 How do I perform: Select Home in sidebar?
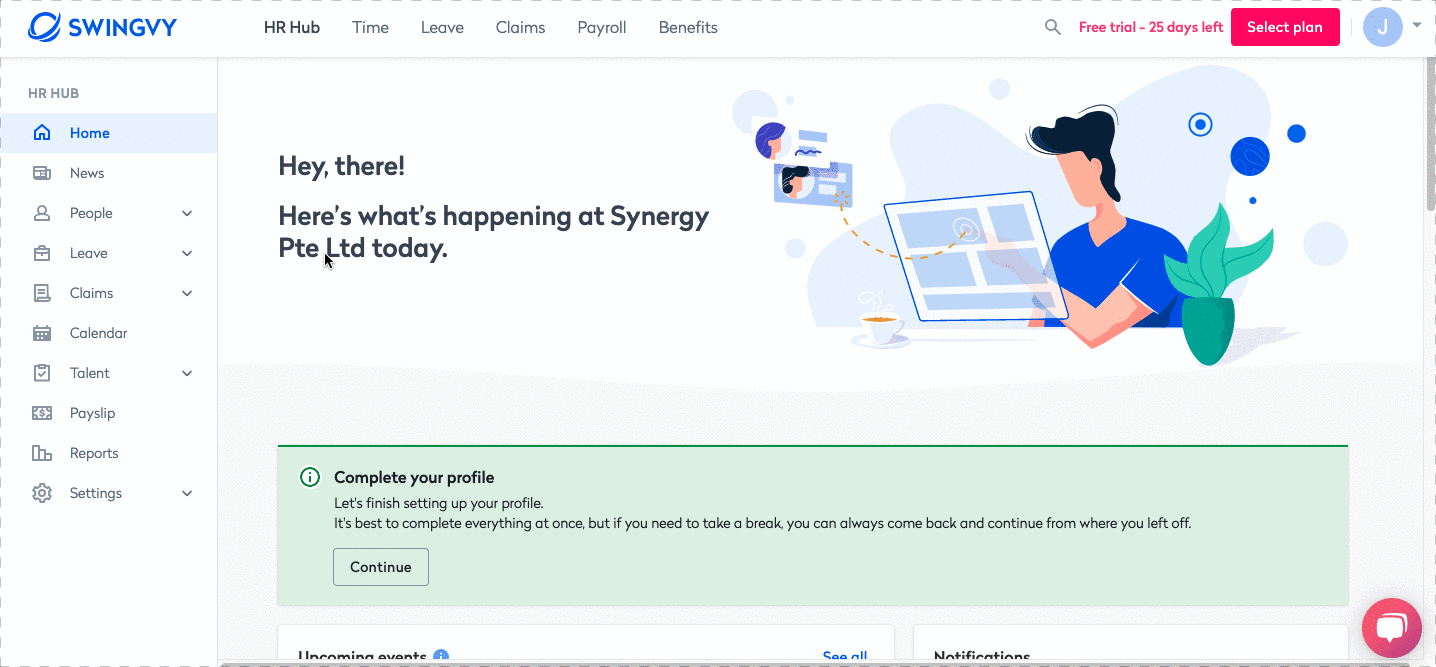pyautogui.click(x=108, y=133)
